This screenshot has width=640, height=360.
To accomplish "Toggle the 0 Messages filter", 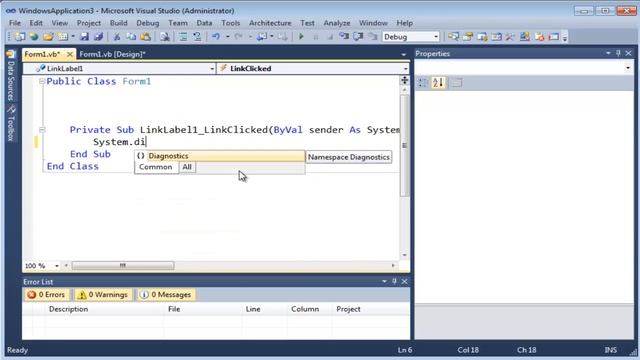I will [165, 295].
